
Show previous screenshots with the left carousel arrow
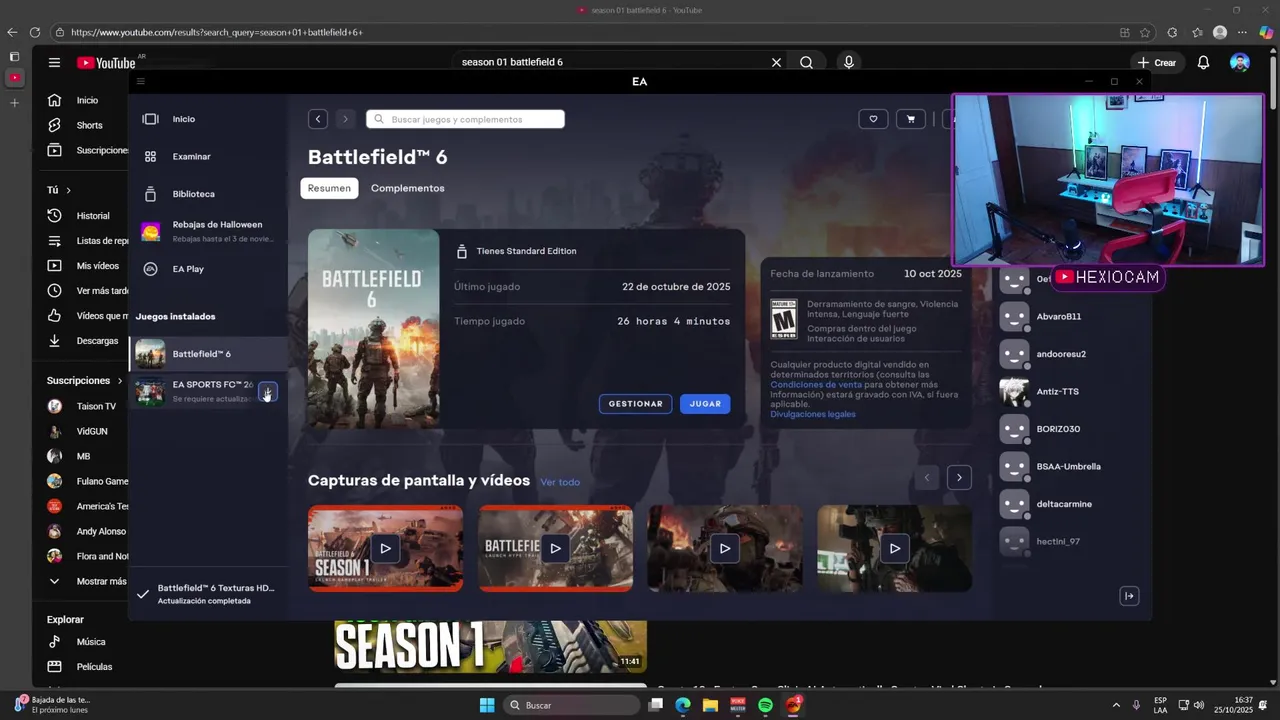pyautogui.click(x=927, y=477)
